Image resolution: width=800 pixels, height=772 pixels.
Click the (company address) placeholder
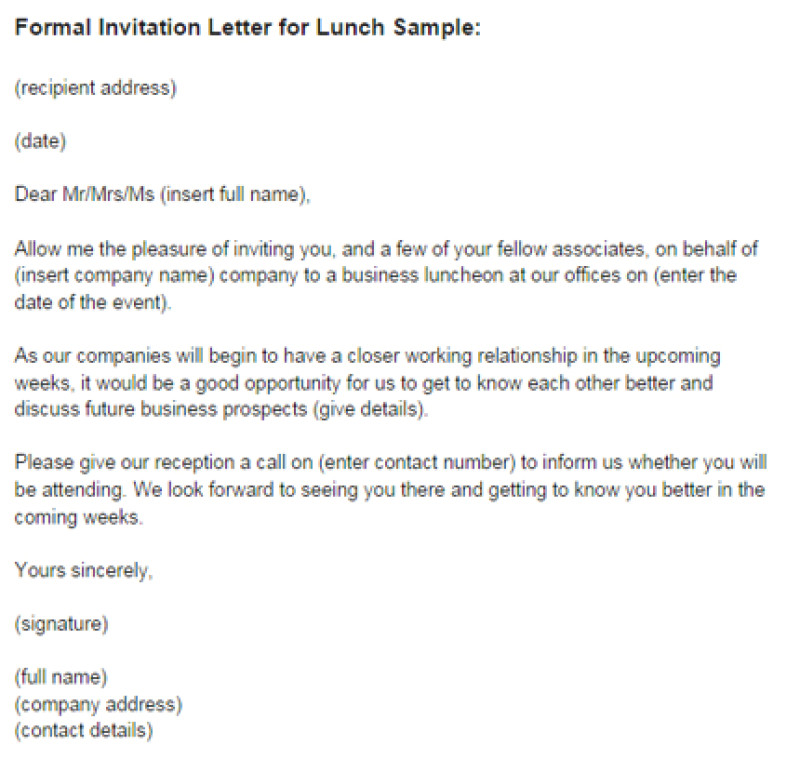click(x=98, y=705)
